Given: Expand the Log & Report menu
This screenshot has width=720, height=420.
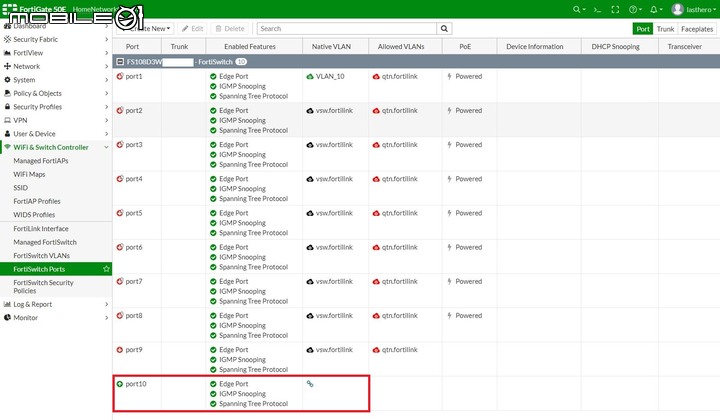Looking at the screenshot, I should coord(107,304).
